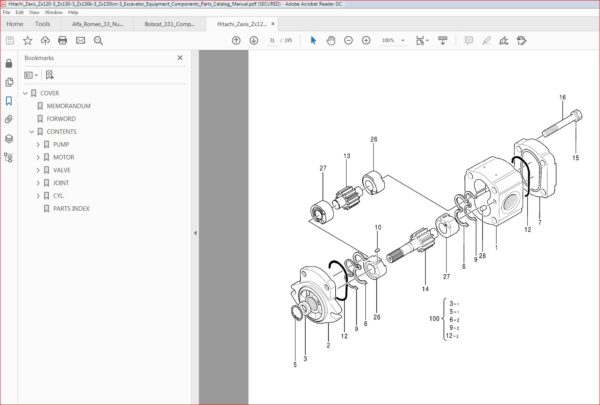The width and height of the screenshot is (600, 405).
Task: Open security lock panel in sidebar
Action: (9, 64)
